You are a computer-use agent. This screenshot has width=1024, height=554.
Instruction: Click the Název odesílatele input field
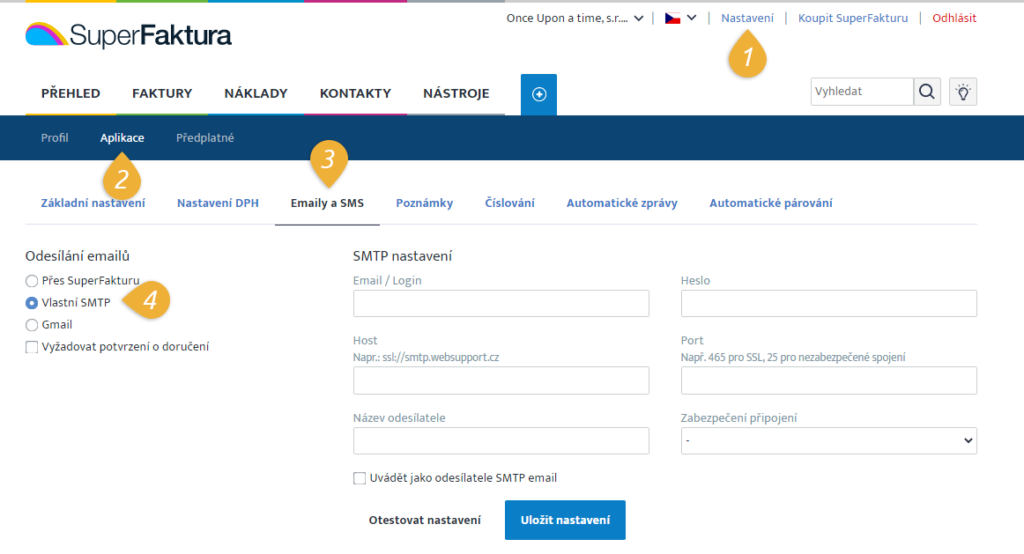click(501, 441)
